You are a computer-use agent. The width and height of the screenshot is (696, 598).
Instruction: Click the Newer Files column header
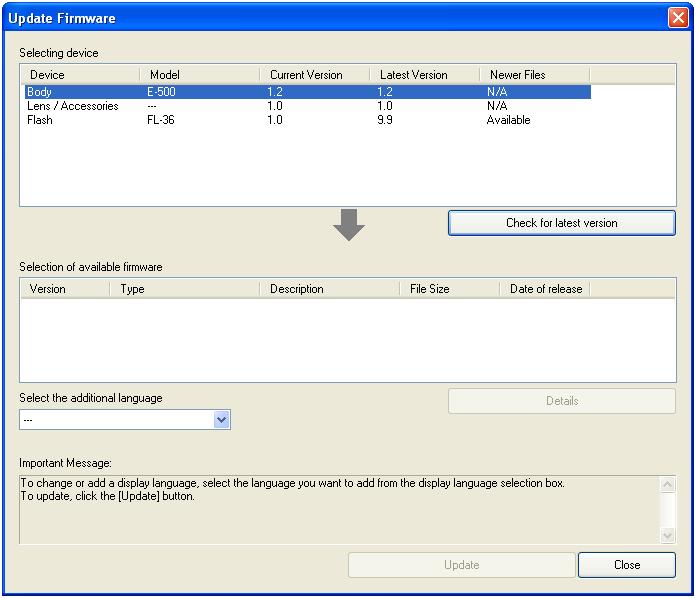point(534,75)
